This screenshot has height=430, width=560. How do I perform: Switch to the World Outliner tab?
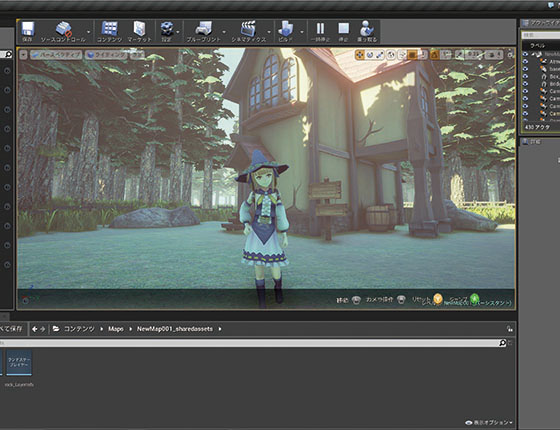[x=541, y=23]
